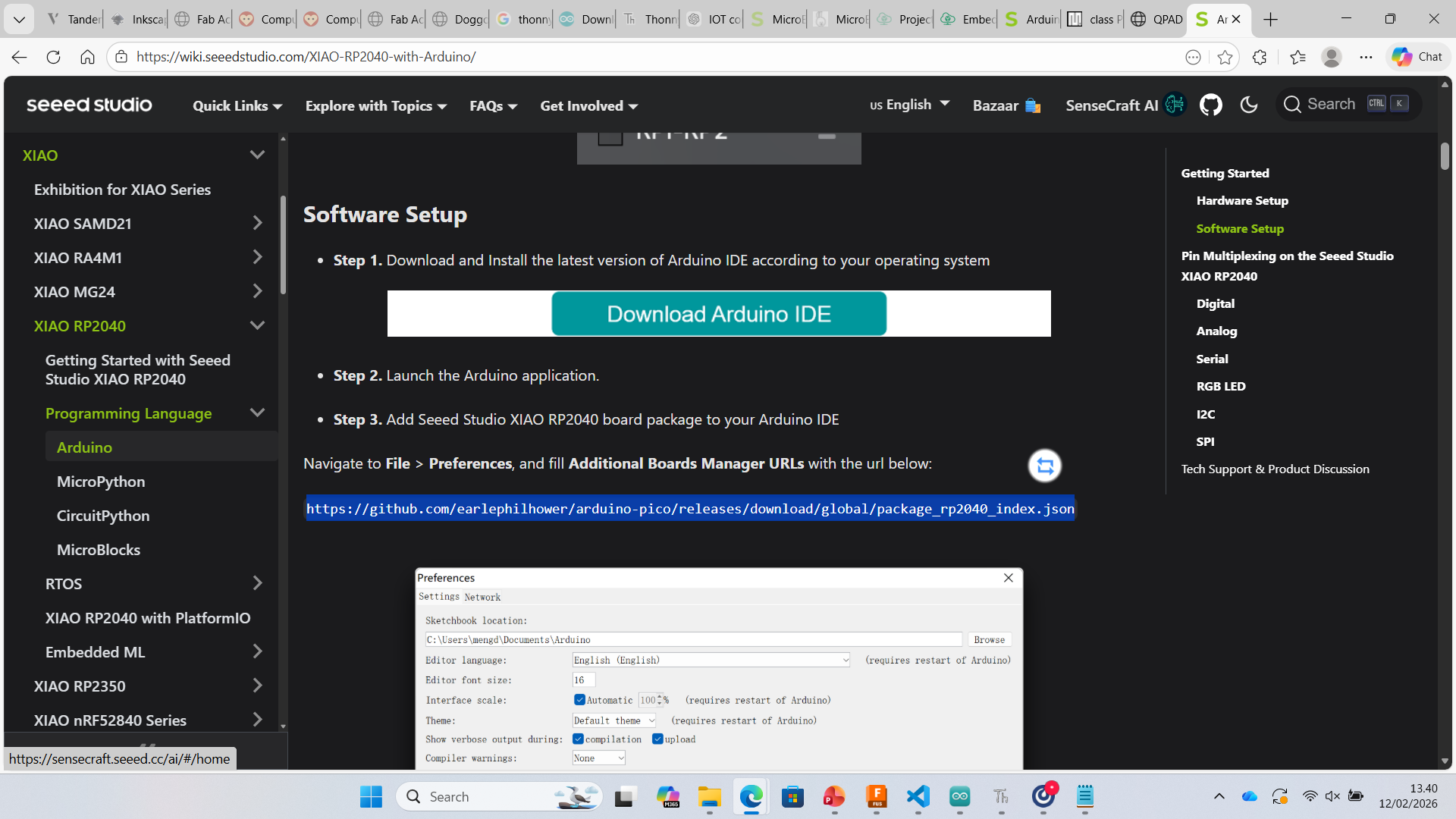Open the browser extensions puzzle icon
The image size is (1456, 819).
(x=1260, y=57)
